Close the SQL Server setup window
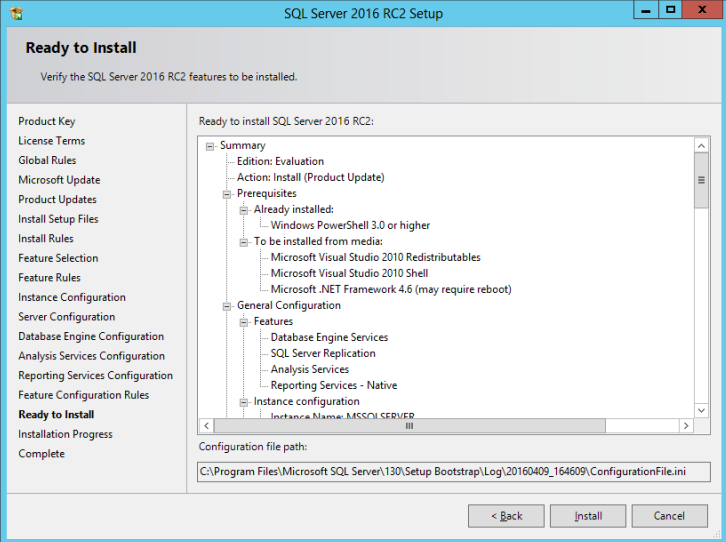The height and width of the screenshot is (542, 726). click(702, 10)
